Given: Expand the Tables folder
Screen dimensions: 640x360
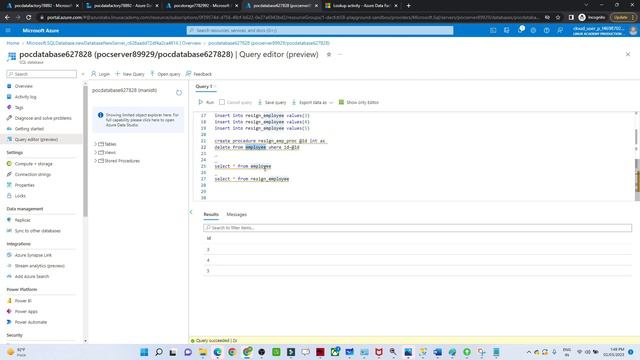Looking at the screenshot, I should (96, 144).
